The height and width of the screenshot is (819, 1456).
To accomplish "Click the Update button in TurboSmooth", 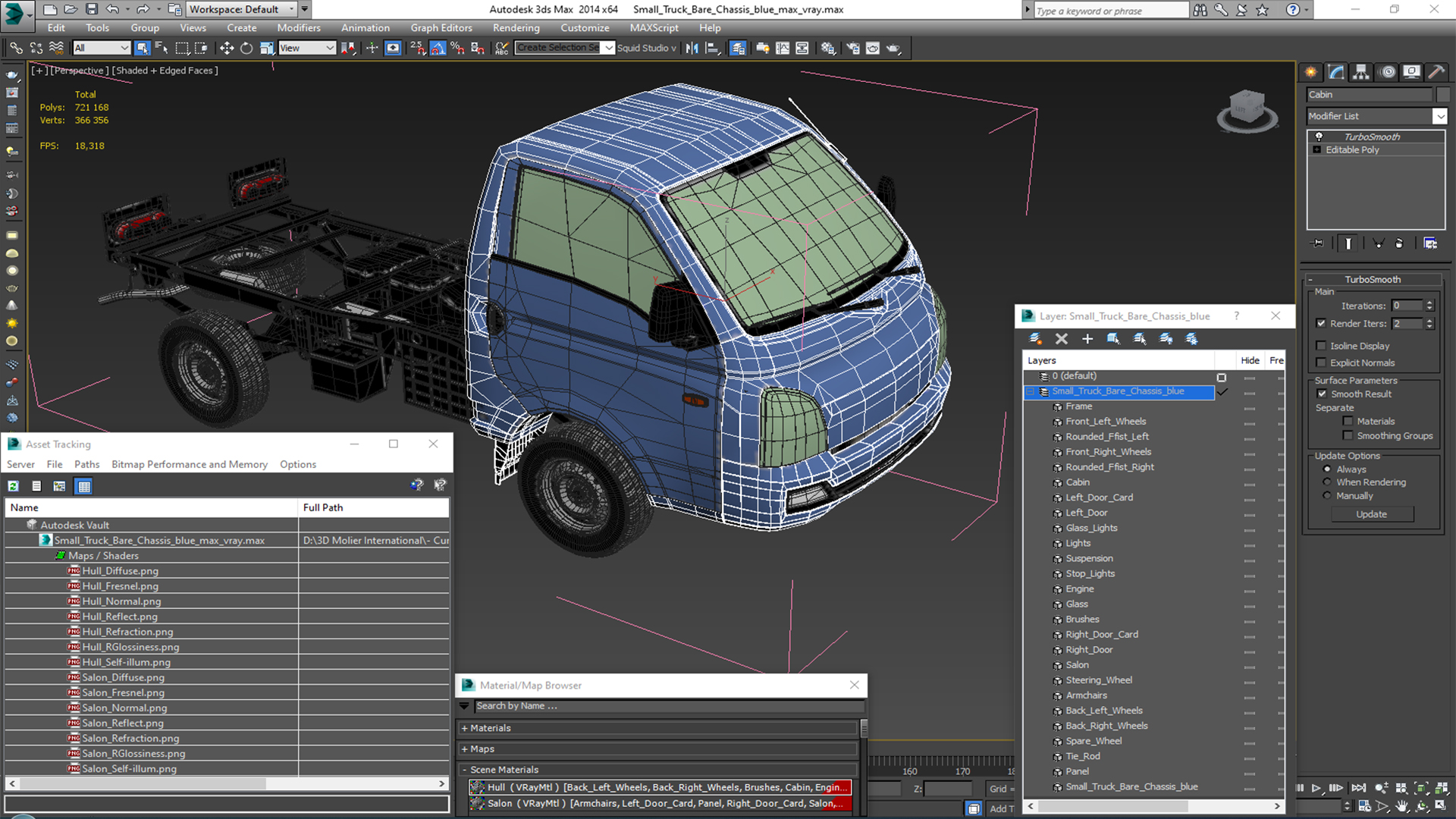I will [1370, 514].
